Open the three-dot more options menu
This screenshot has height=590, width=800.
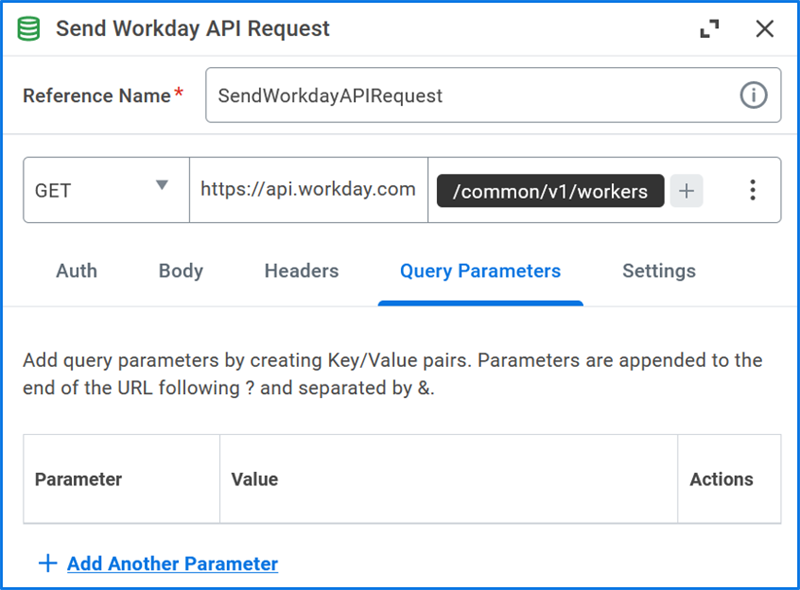point(753,190)
